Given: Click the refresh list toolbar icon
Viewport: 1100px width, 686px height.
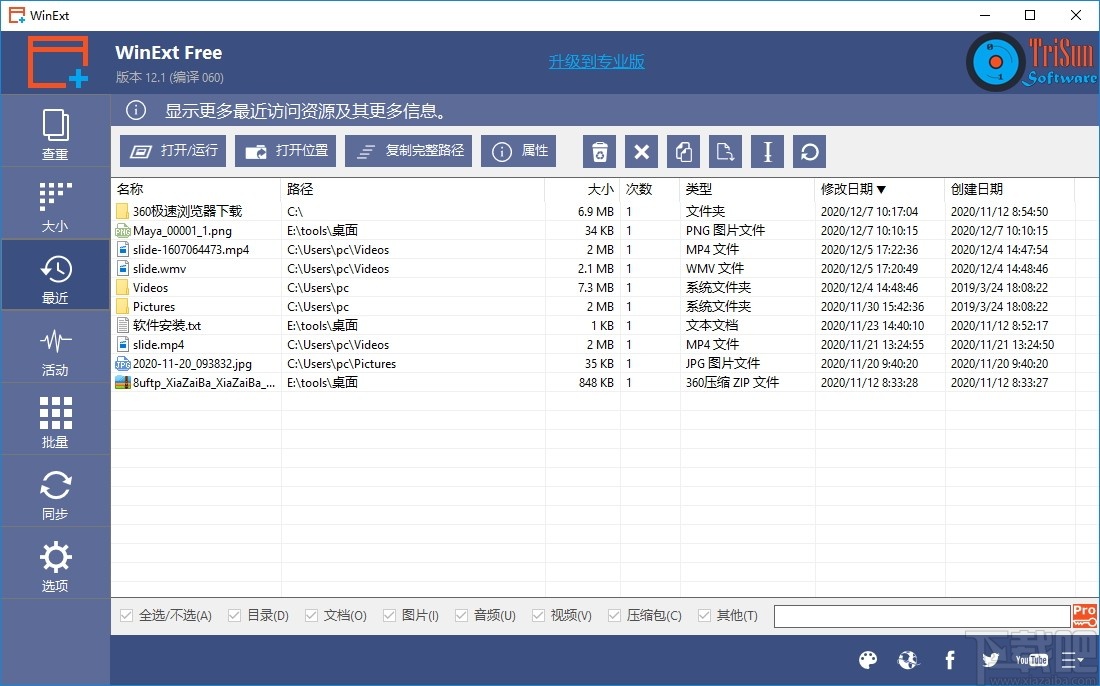Looking at the screenshot, I should pyautogui.click(x=809, y=151).
